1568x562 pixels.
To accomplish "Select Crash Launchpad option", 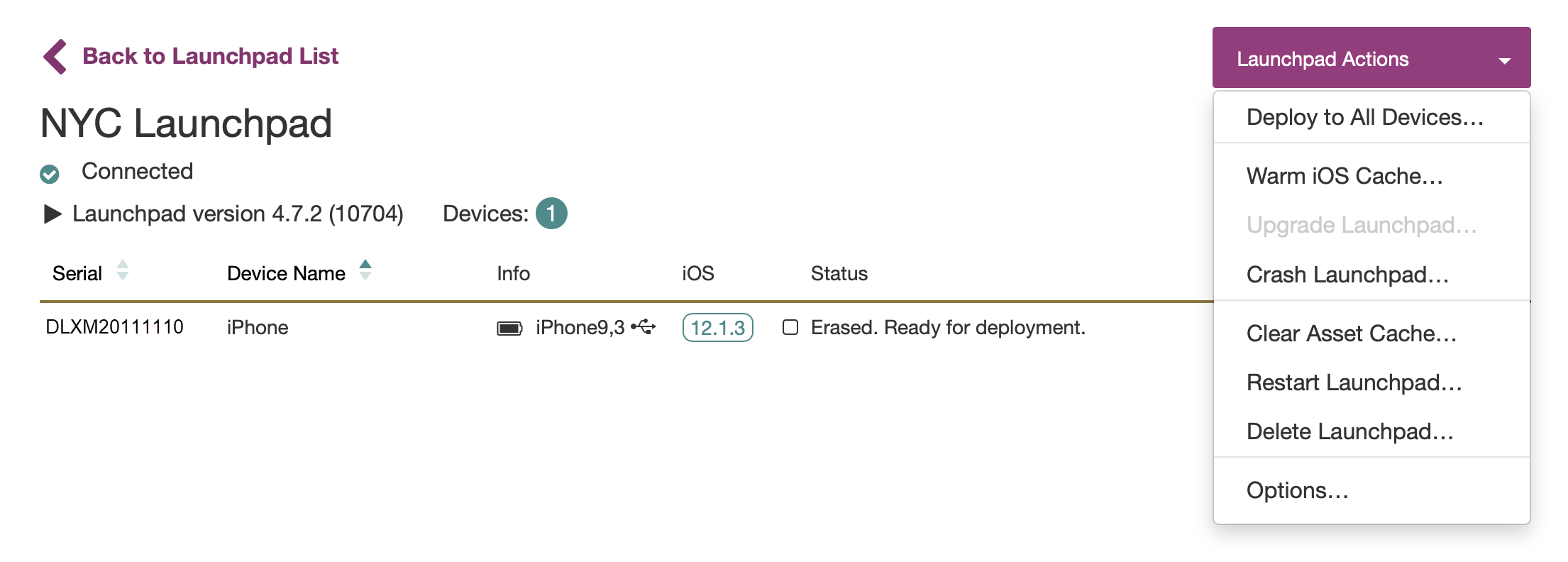I will point(1347,275).
